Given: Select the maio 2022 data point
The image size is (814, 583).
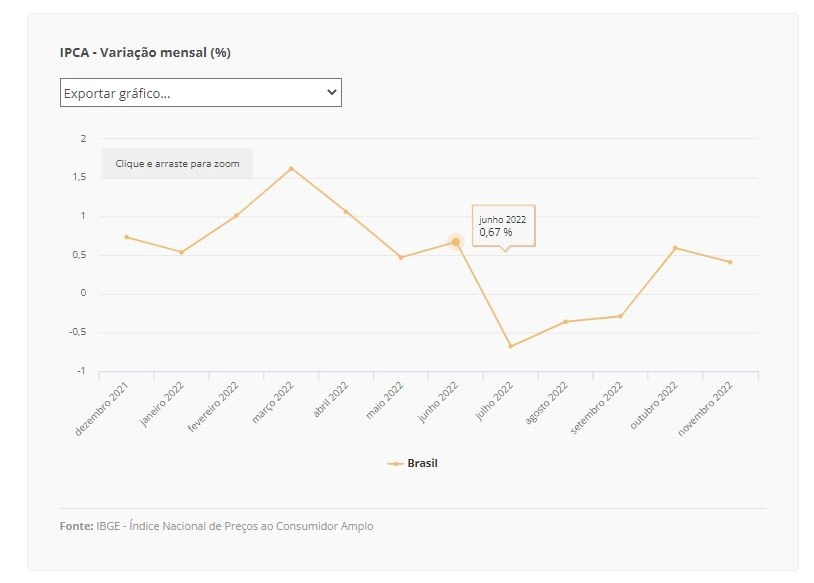Looking at the screenshot, I should point(401,257).
